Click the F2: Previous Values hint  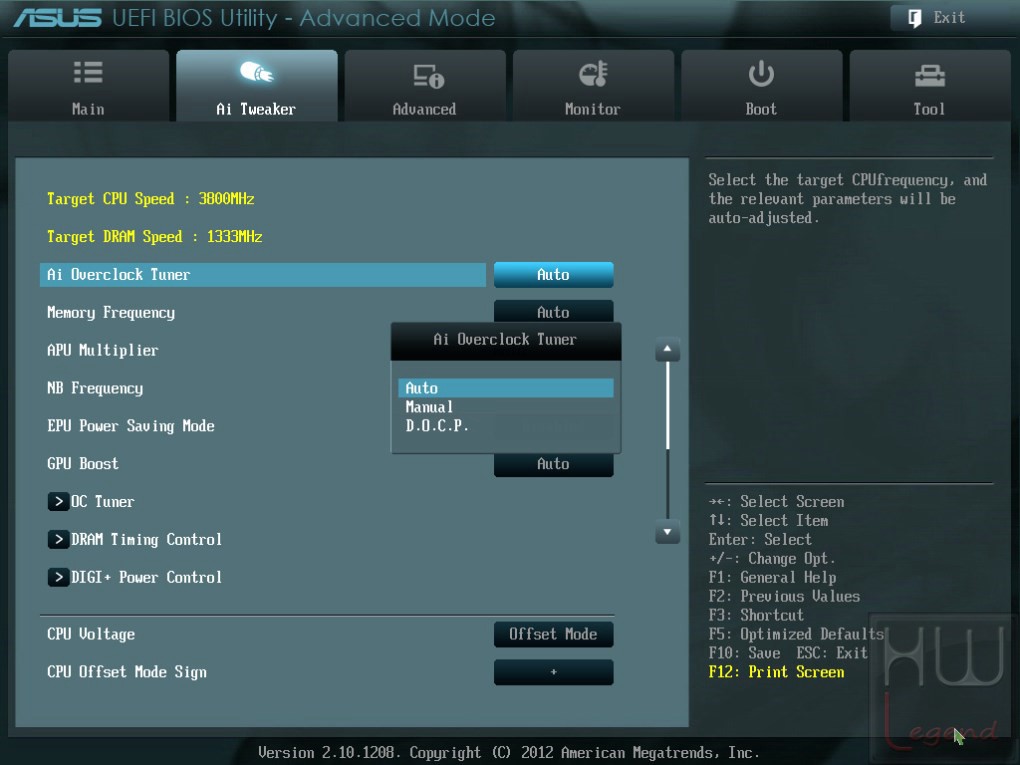tap(784, 597)
